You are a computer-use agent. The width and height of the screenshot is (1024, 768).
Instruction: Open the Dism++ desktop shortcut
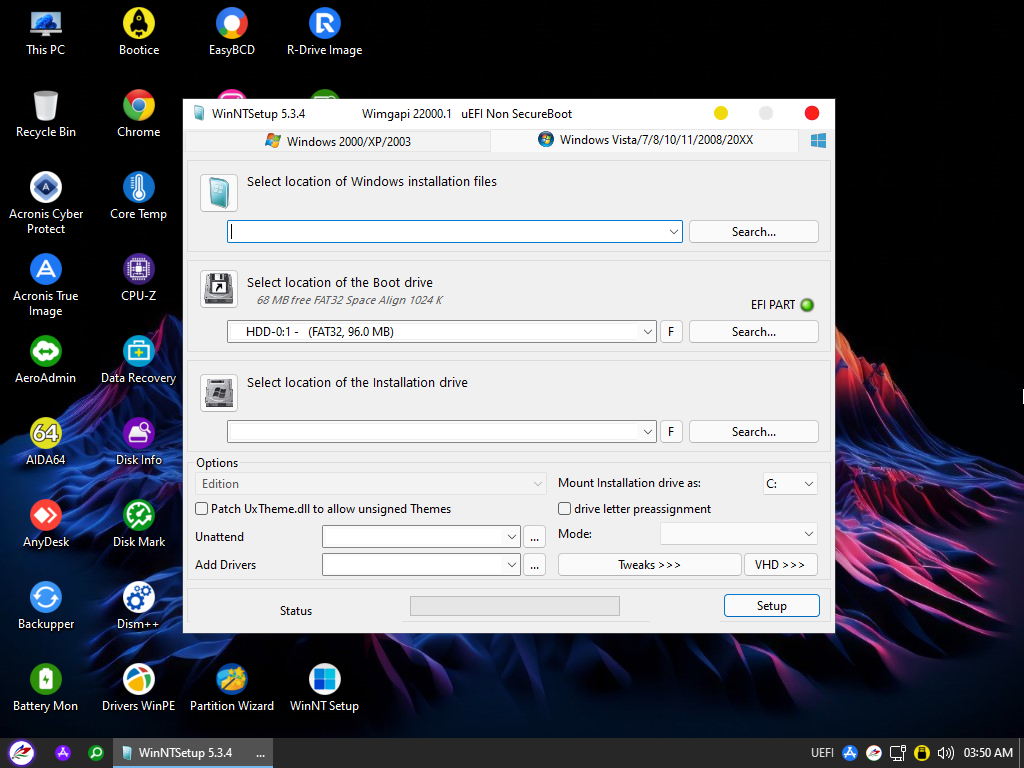coord(138,606)
